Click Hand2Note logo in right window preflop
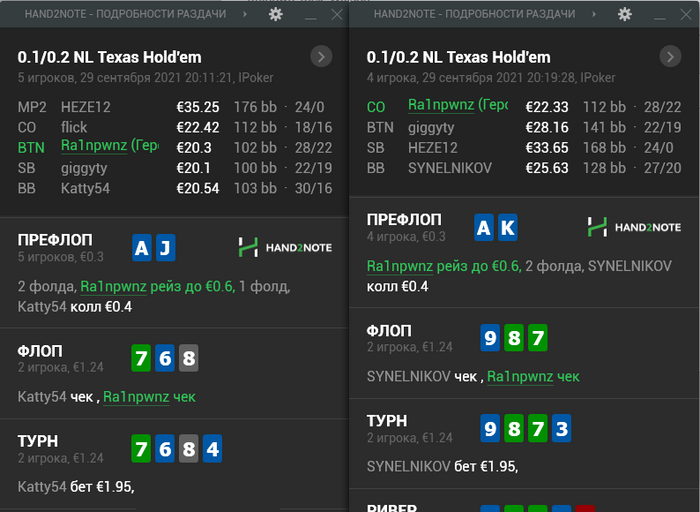 click(634, 227)
